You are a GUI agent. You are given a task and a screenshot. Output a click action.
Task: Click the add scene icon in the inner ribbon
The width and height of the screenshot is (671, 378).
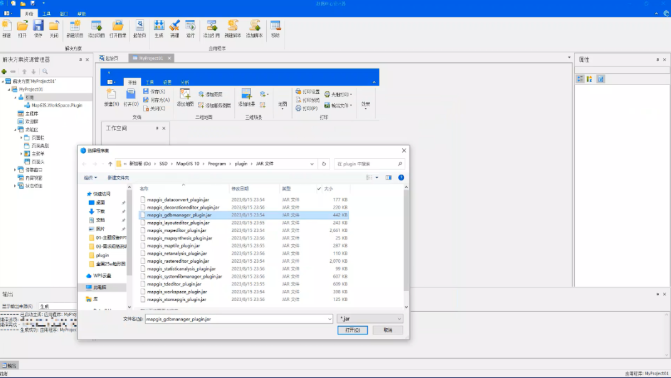tap(246, 95)
